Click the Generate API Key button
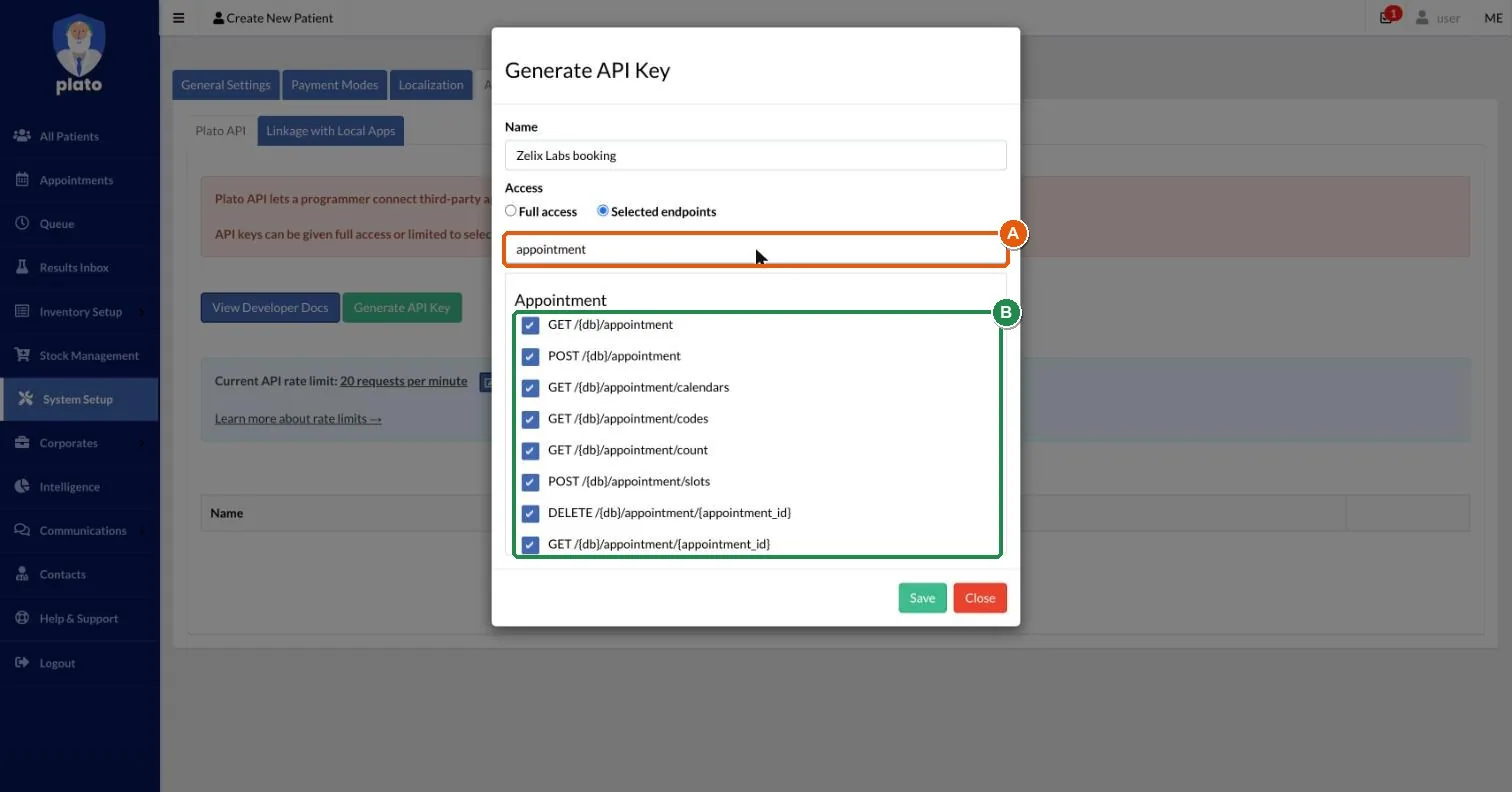1512x792 pixels. click(402, 307)
